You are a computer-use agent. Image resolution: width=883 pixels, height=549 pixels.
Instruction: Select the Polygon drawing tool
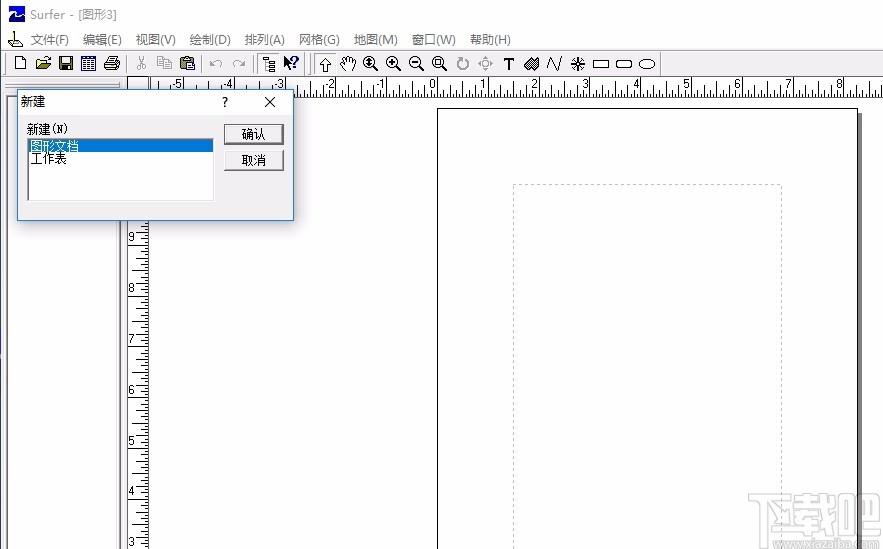click(x=532, y=64)
